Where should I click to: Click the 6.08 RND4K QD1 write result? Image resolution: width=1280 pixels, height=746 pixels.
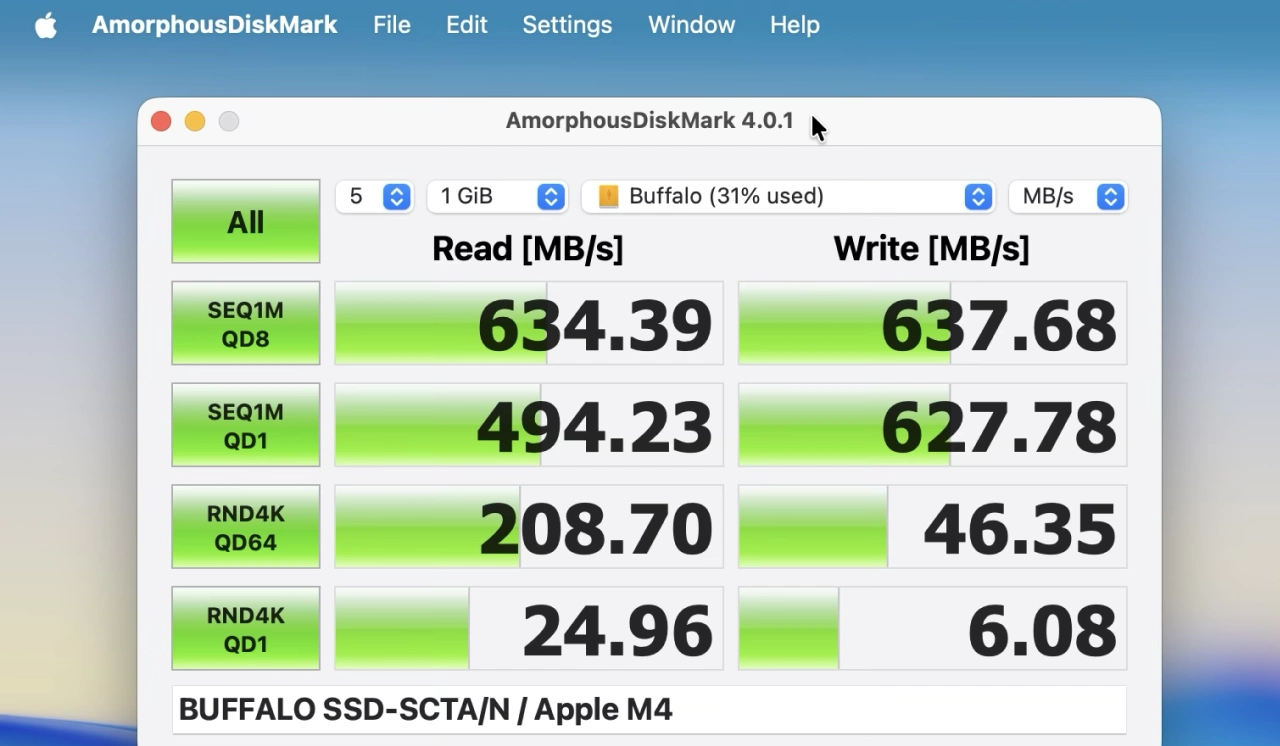pyautogui.click(x=933, y=629)
